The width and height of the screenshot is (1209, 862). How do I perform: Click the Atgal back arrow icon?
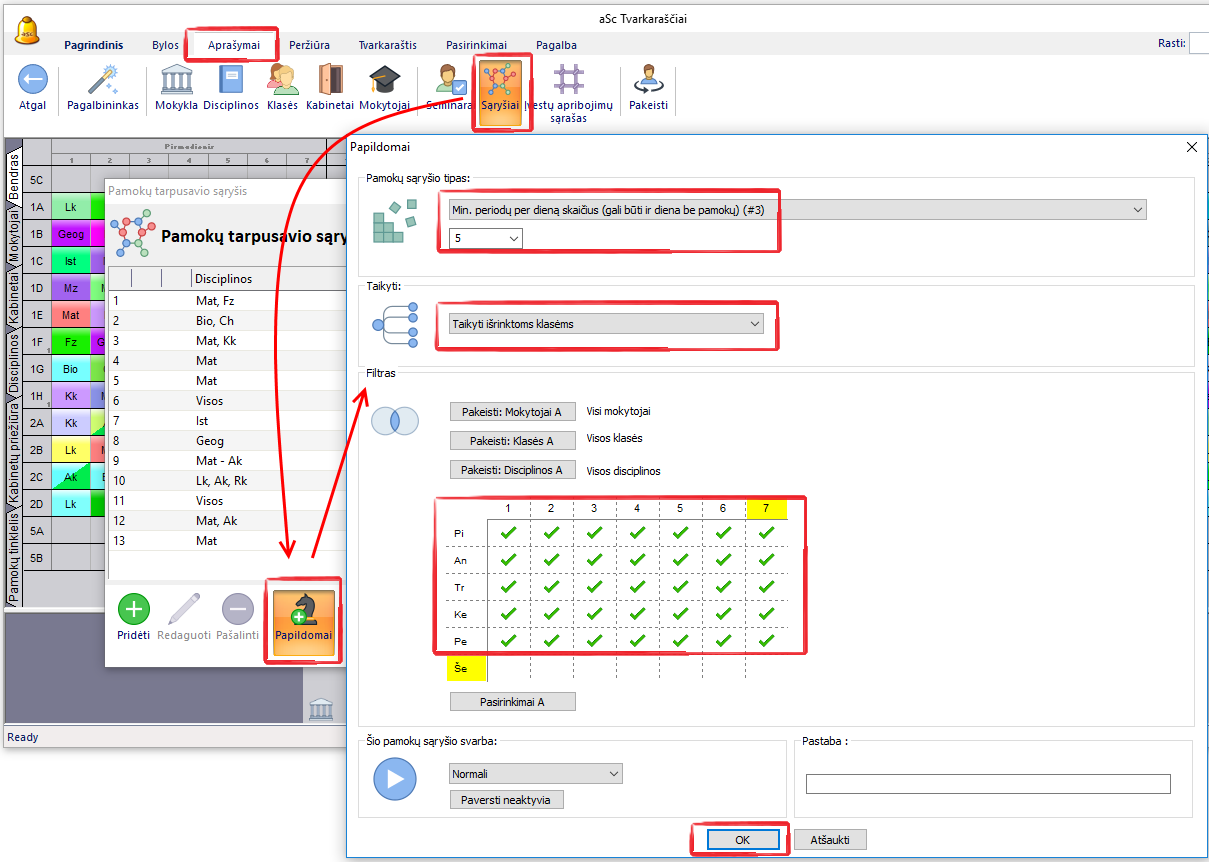click(x=32, y=81)
